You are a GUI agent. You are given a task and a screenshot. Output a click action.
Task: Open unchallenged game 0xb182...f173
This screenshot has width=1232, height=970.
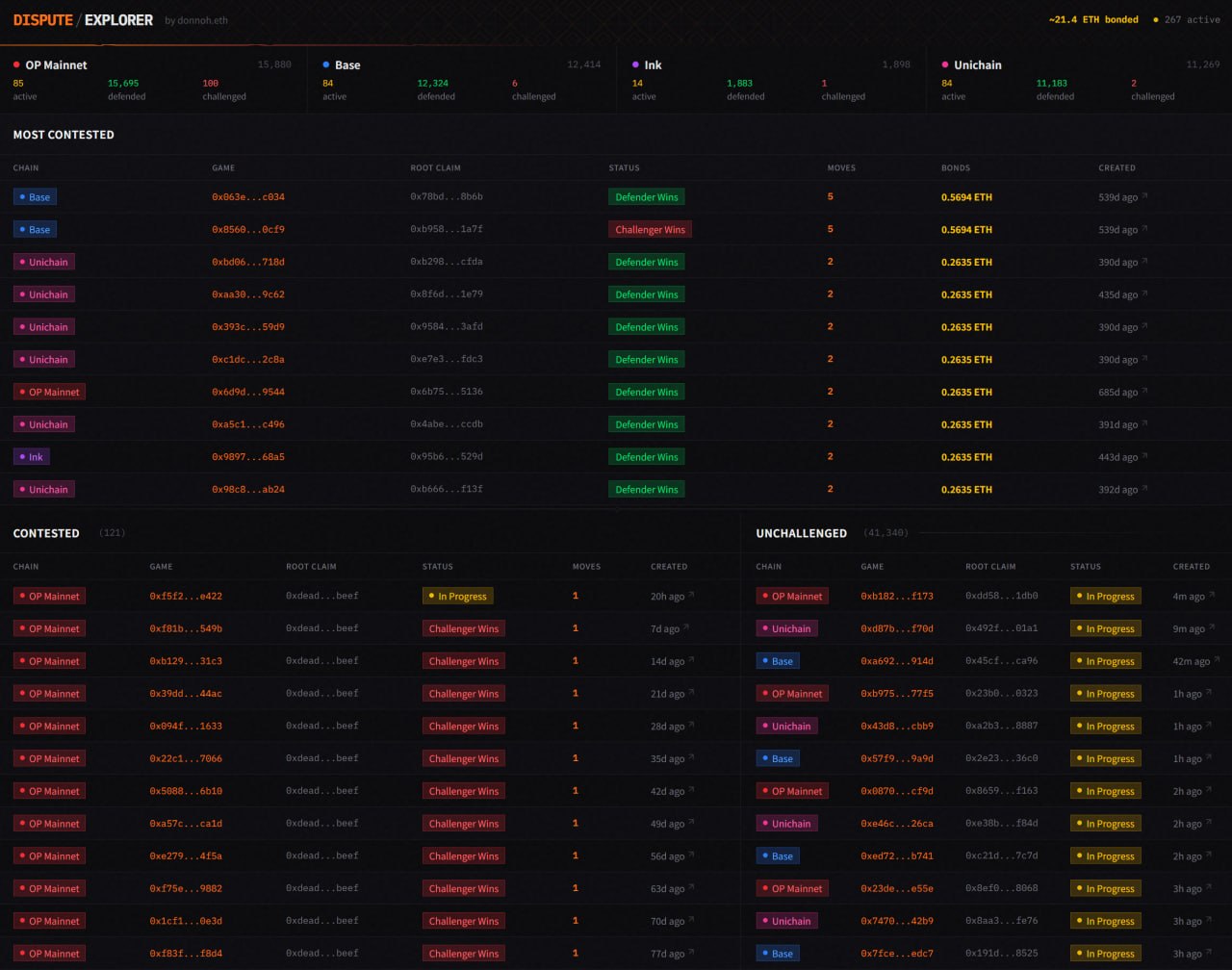(896, 597)
